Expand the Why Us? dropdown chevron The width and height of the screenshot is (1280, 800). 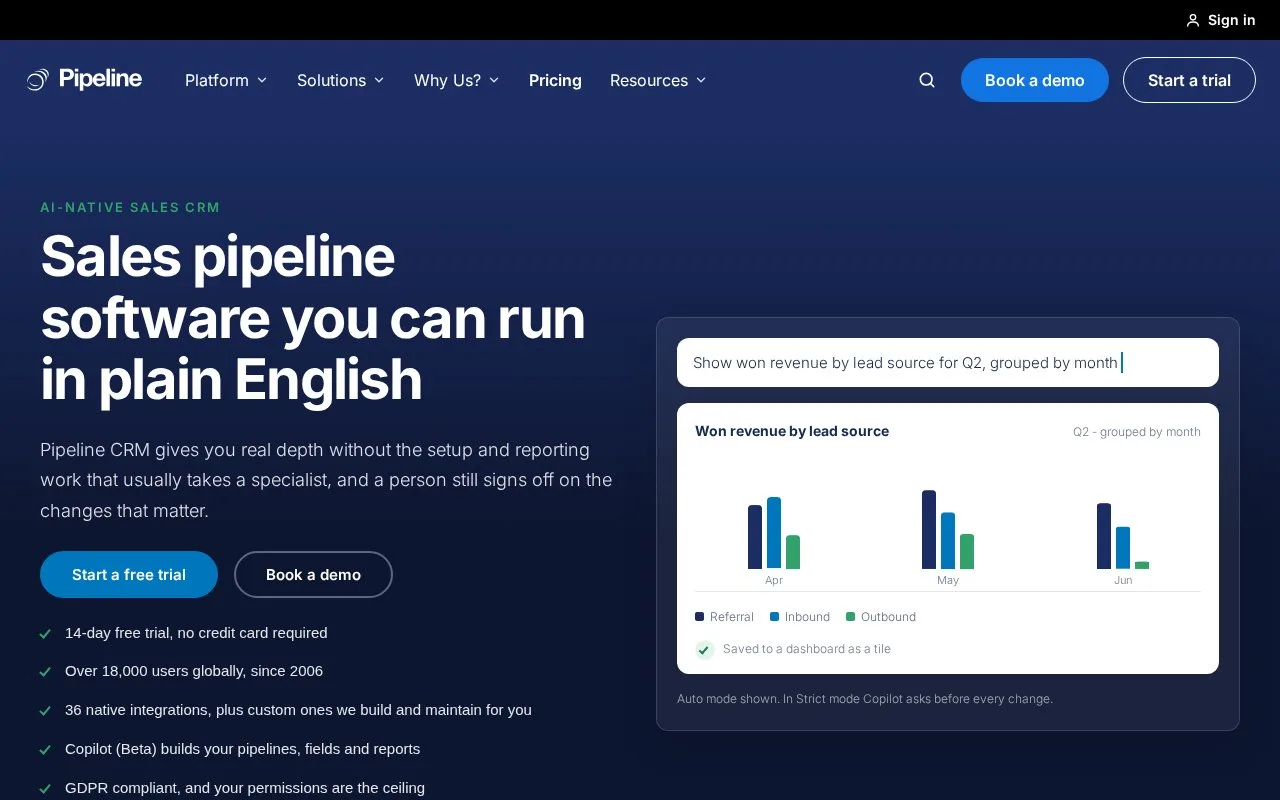pyautogui.click(x=494, y=80)
